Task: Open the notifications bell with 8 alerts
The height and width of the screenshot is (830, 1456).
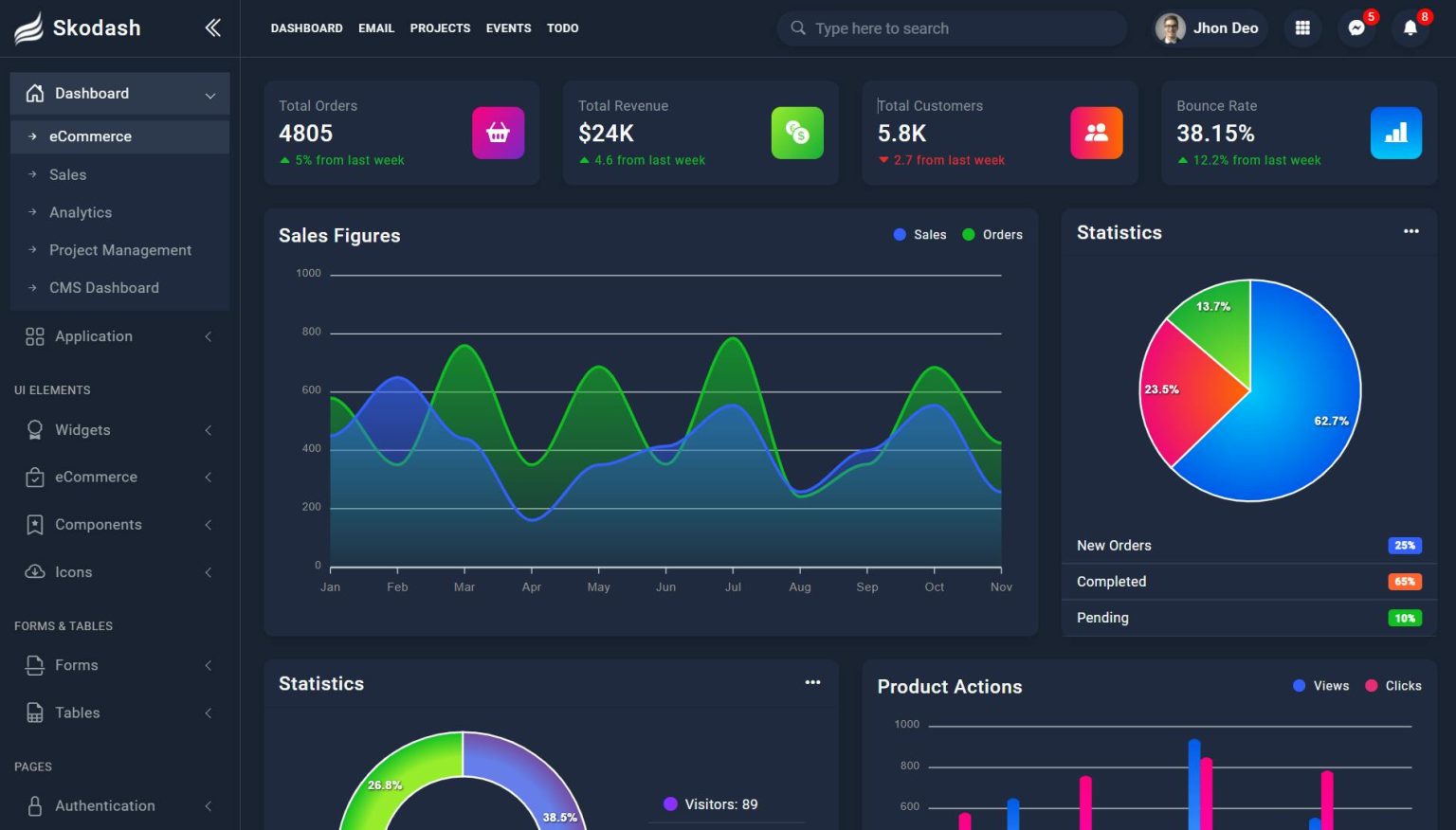Action: [x=1410, y=29]
